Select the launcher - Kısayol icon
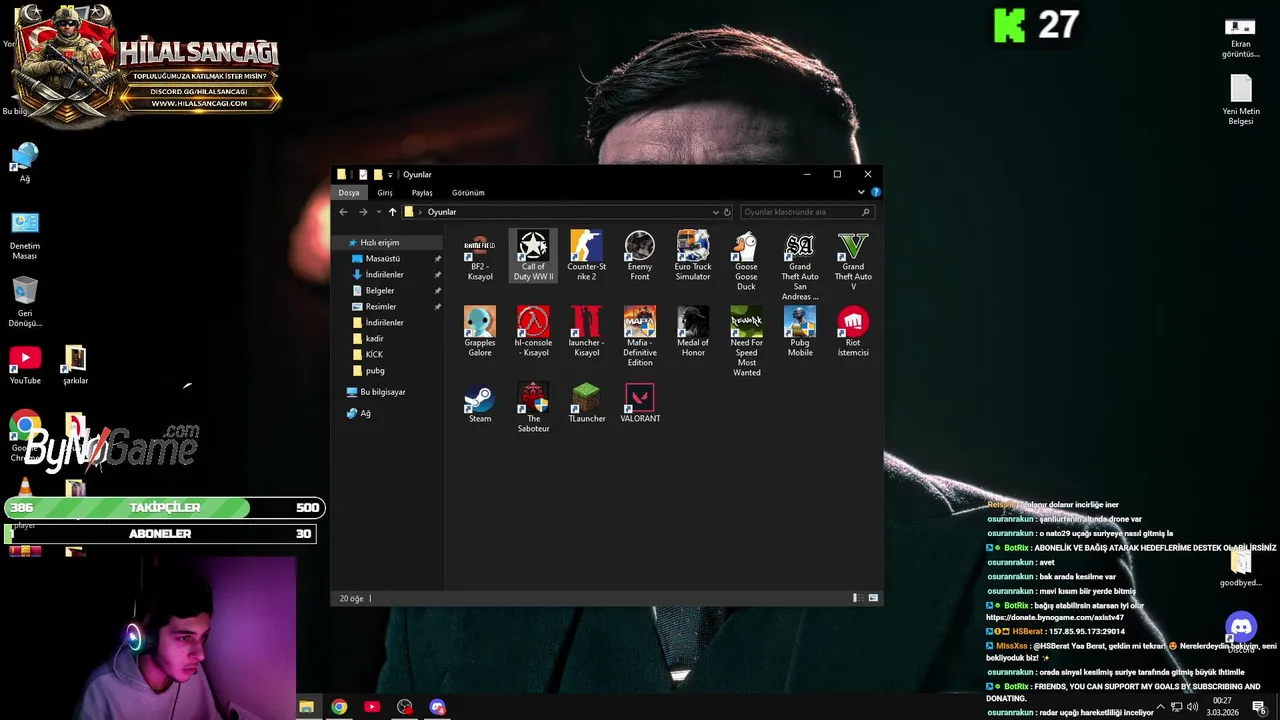Screen dimensions: 1280x720 [x=586, y=332]
